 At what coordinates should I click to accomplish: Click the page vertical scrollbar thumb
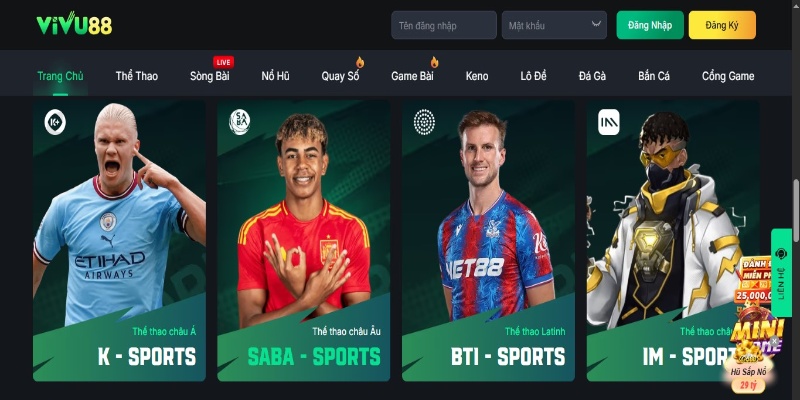click(796, 210)
